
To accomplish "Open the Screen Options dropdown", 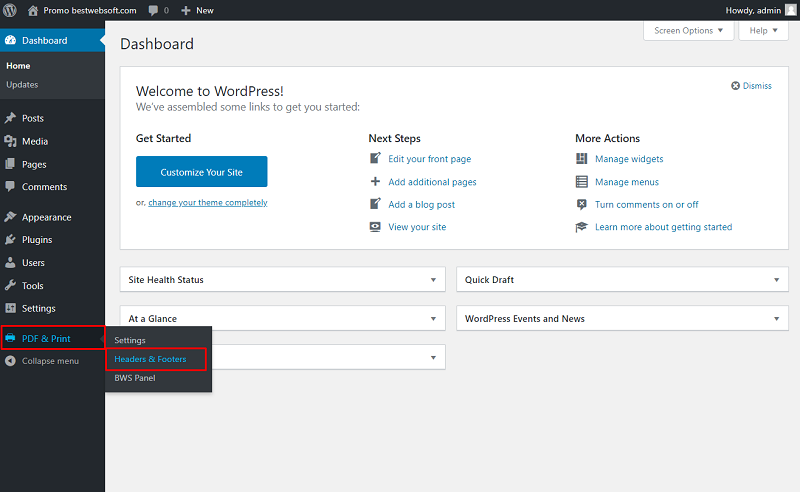I will pyautogui.click(x=688, y=31).
